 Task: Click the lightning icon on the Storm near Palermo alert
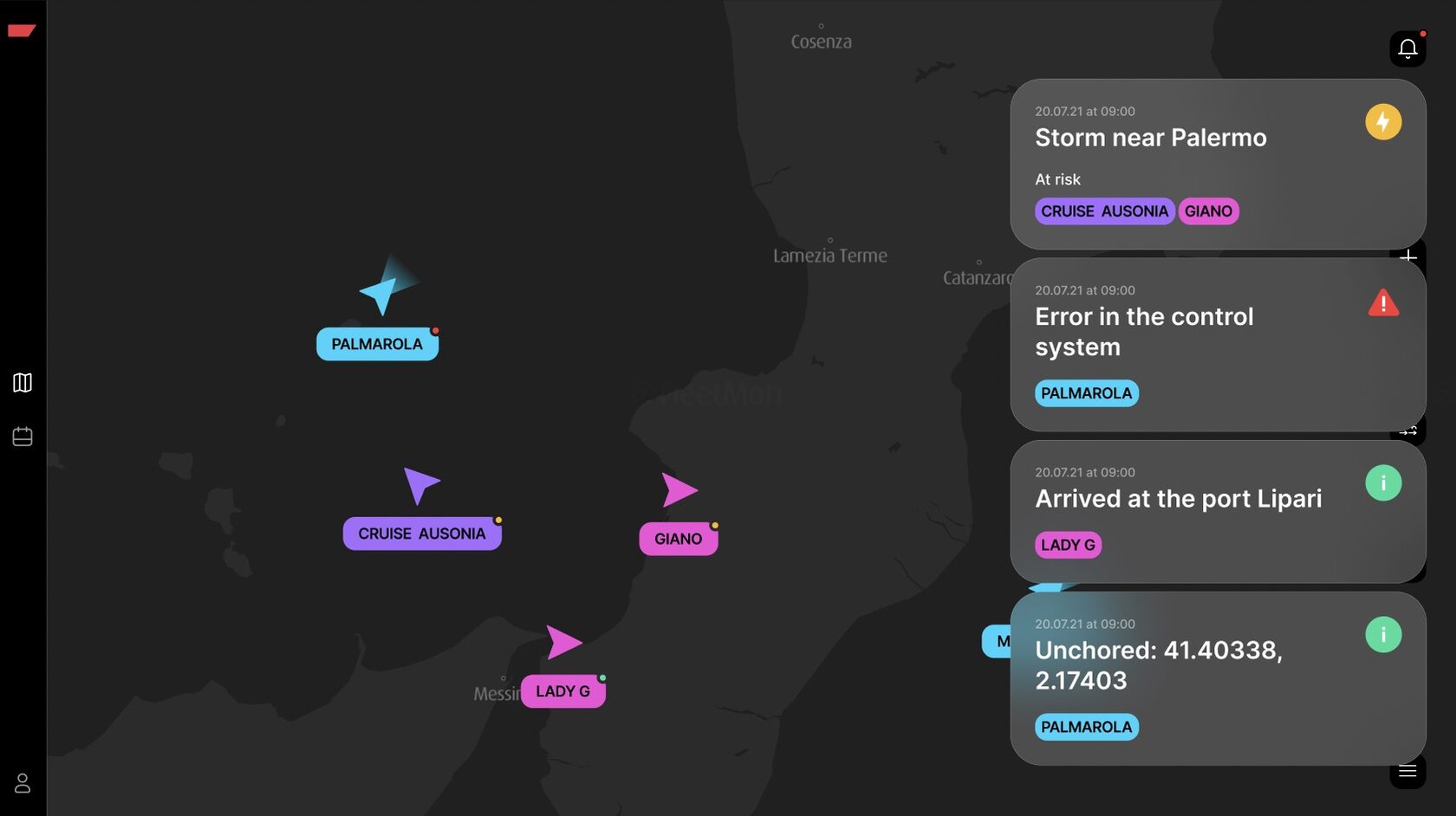click(1384, 122)
